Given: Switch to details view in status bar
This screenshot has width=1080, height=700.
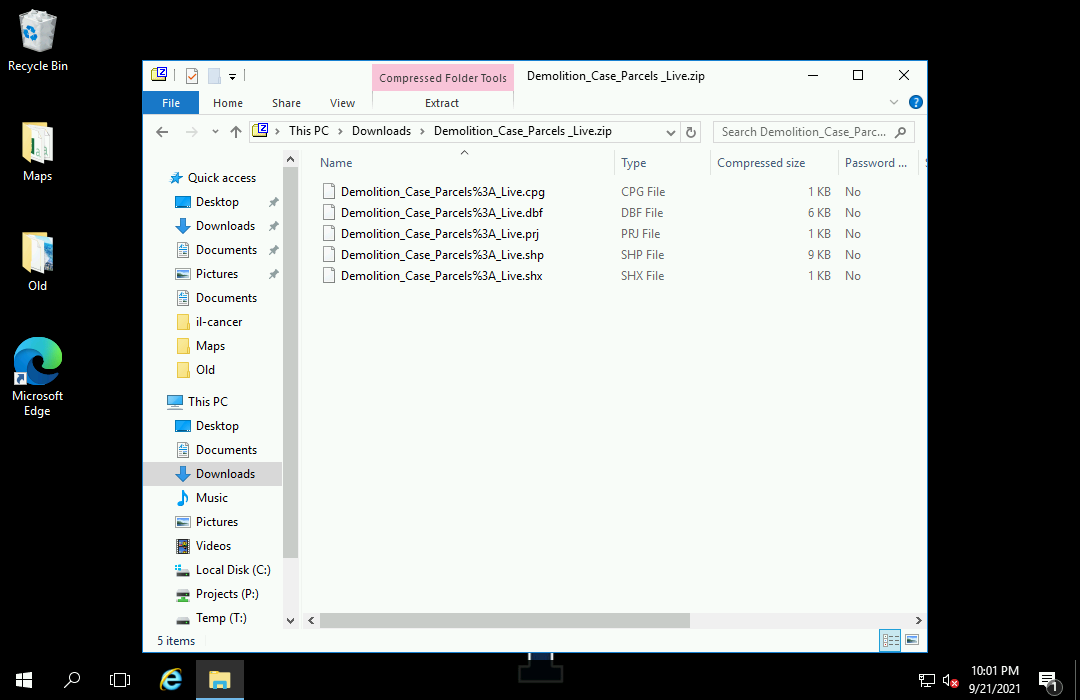Looking at the screenshot, I should [890, 640].
